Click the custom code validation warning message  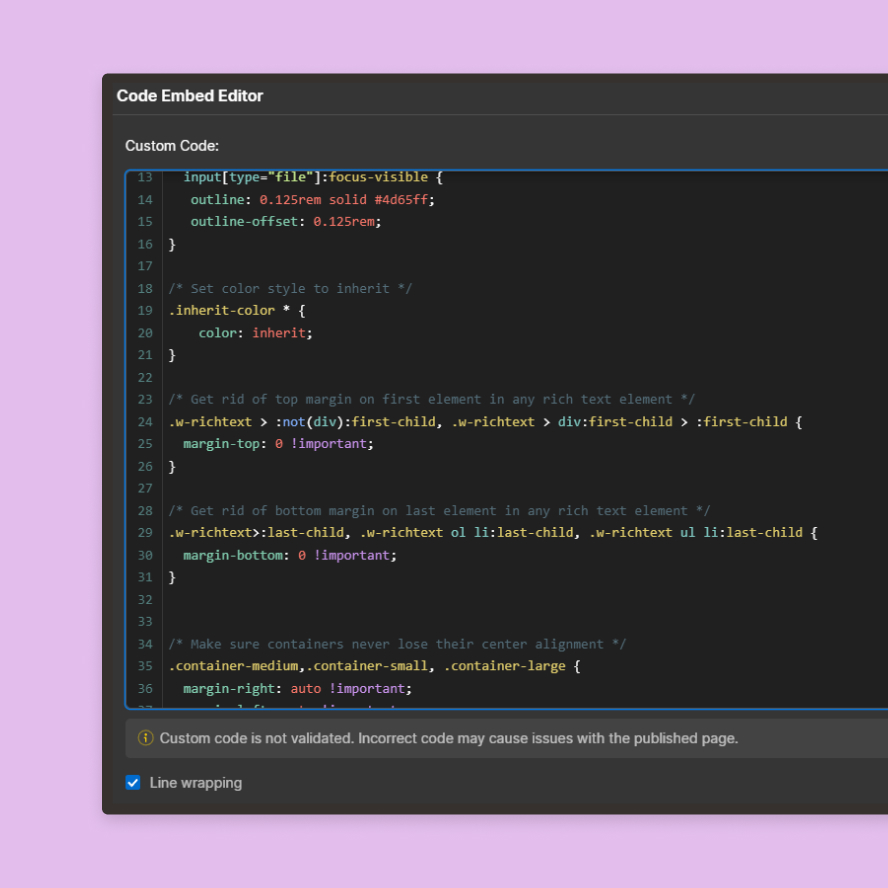click(x=448, y=738)
